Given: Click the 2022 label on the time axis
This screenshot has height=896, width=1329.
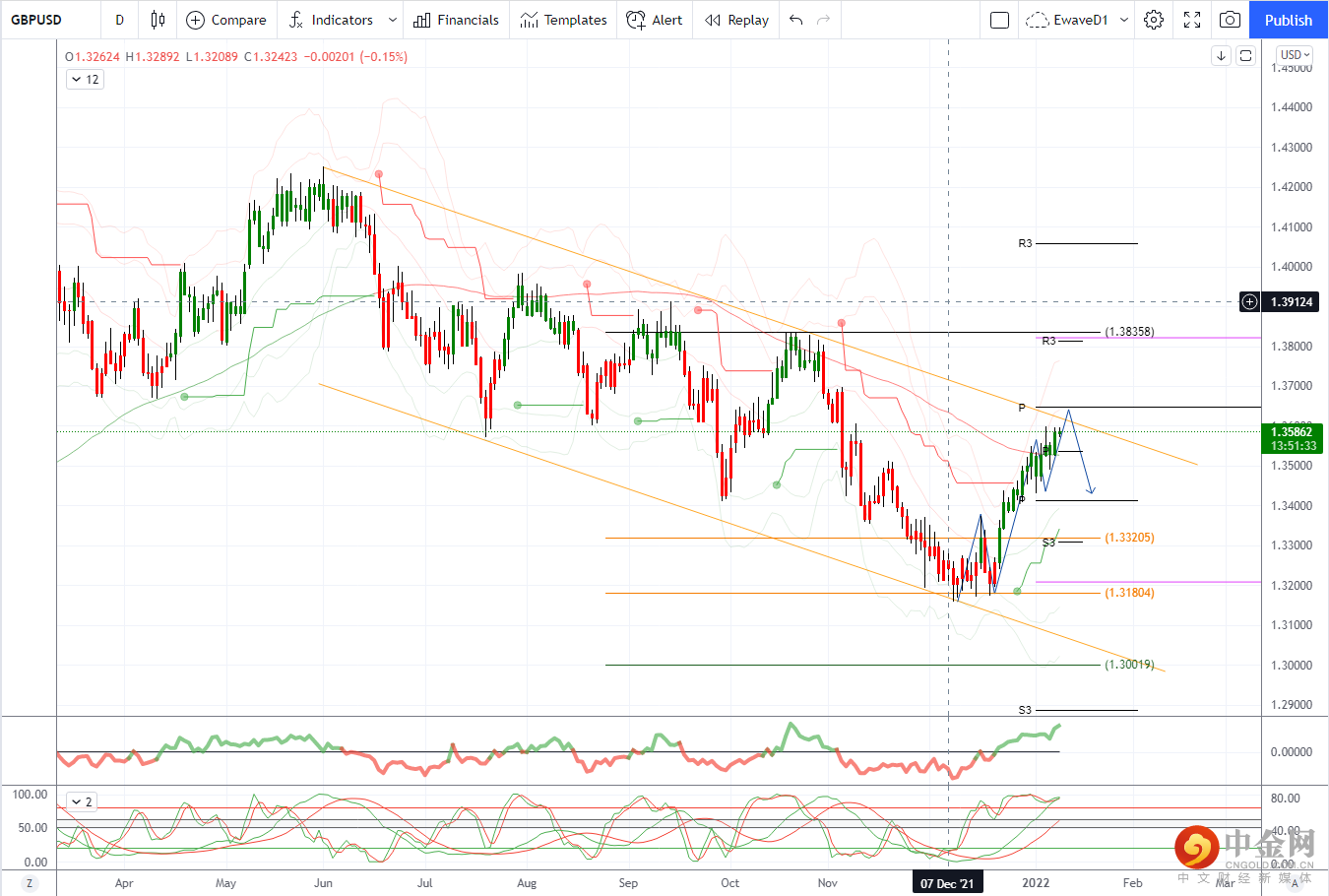Looking at the screenshot, I should click(x=1036, y=883).
